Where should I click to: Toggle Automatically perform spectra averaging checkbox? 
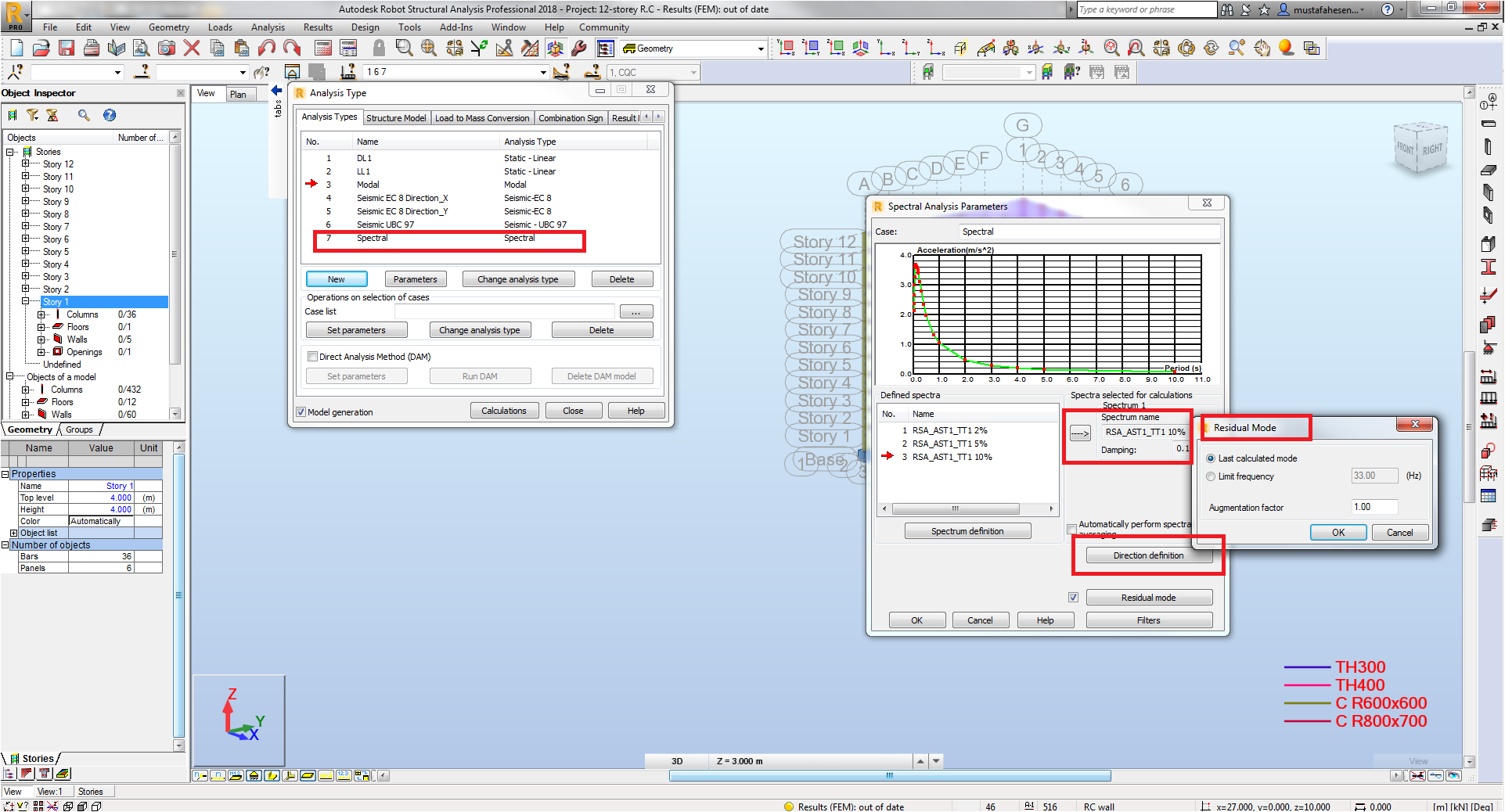tap(1072, 530)
